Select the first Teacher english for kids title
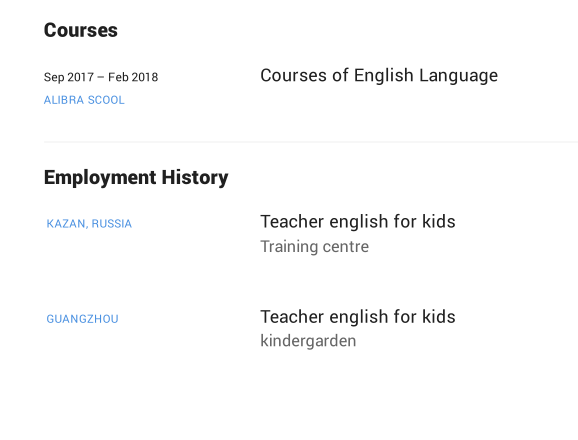This screenshot has height=440, width=578. pos(358,221)
